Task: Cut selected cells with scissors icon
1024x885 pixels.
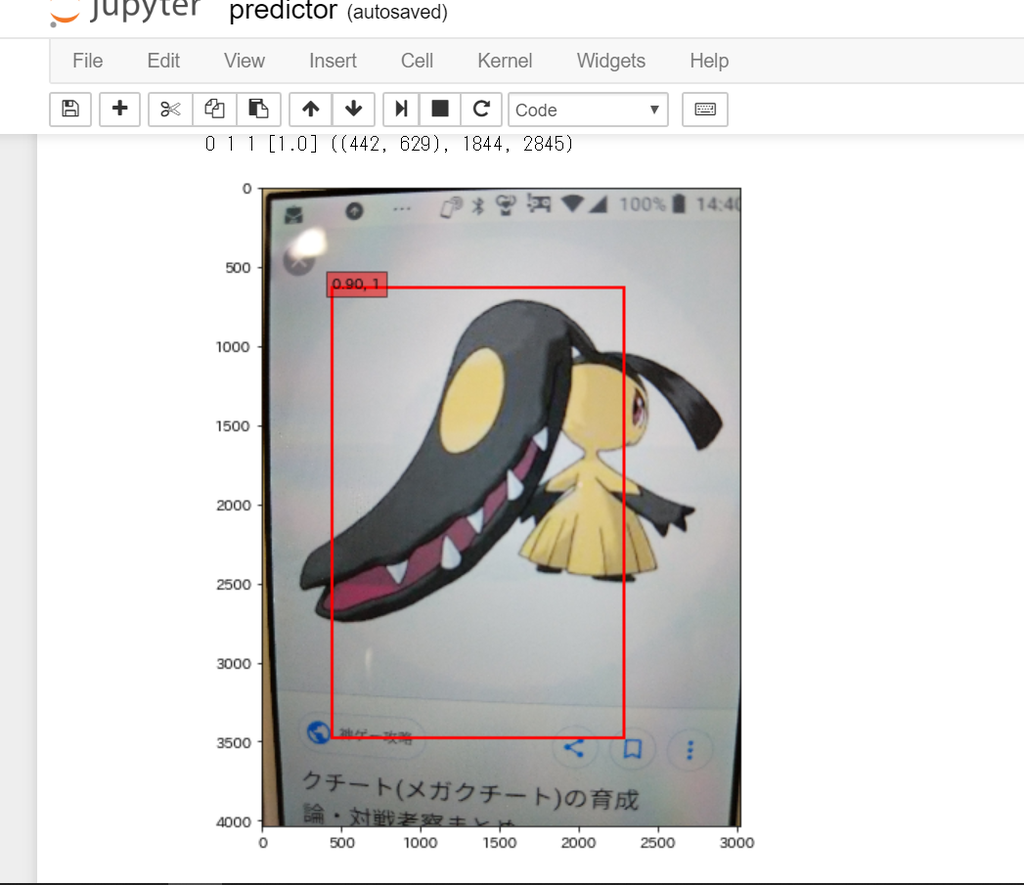Action: tap(170, 109)
